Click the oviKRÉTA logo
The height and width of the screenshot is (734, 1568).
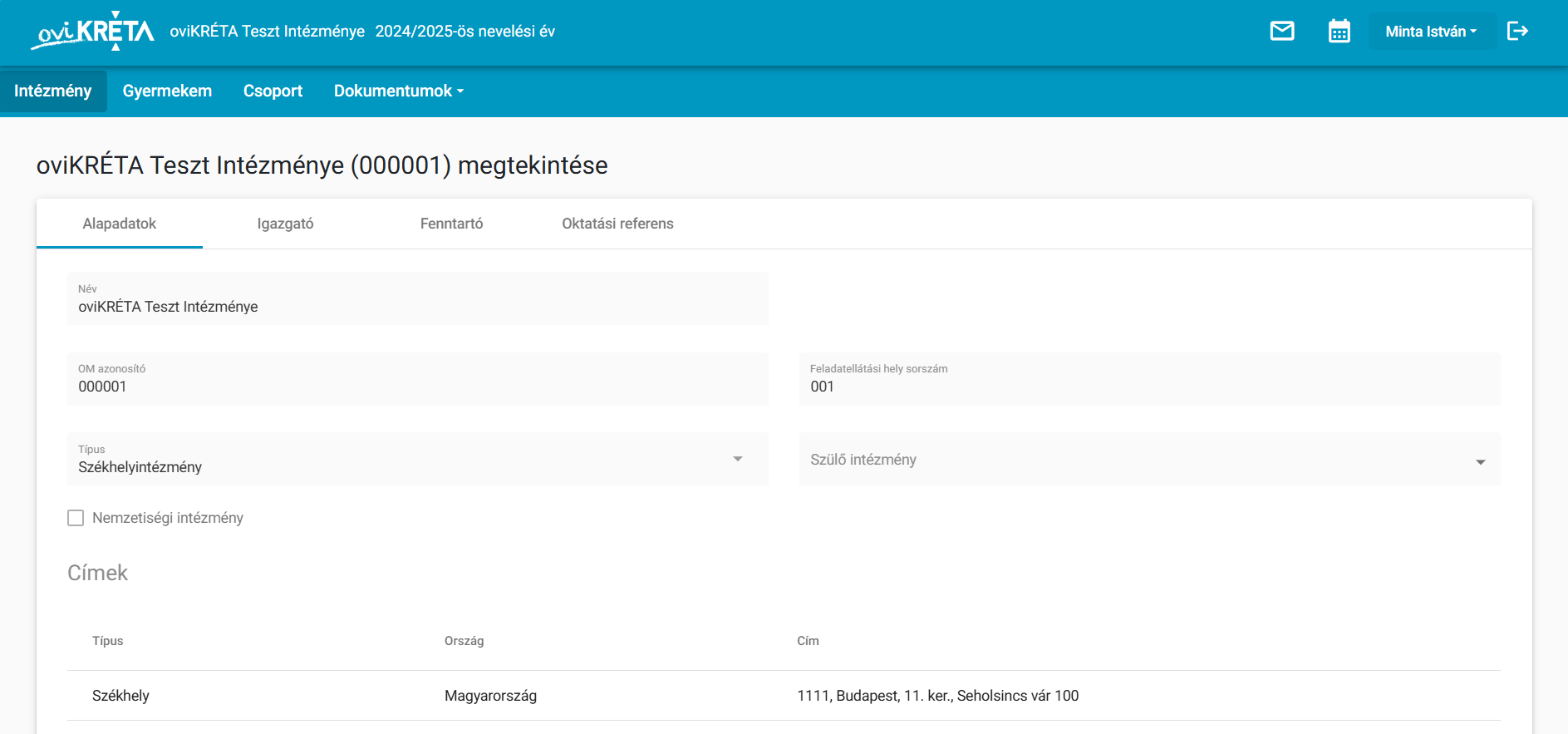click(x=92, y=32)
